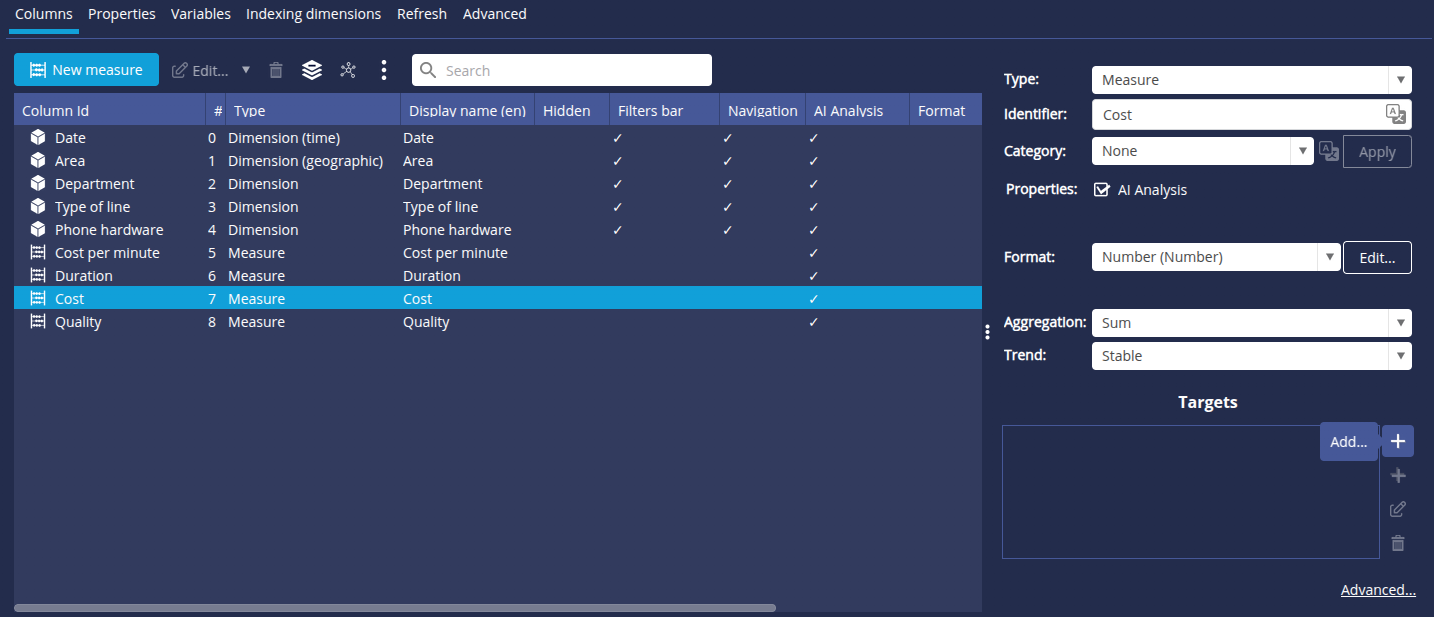
Task: Click the delete trash icon in toolbar
Action: pyautogui.click(x=276, y=70)
